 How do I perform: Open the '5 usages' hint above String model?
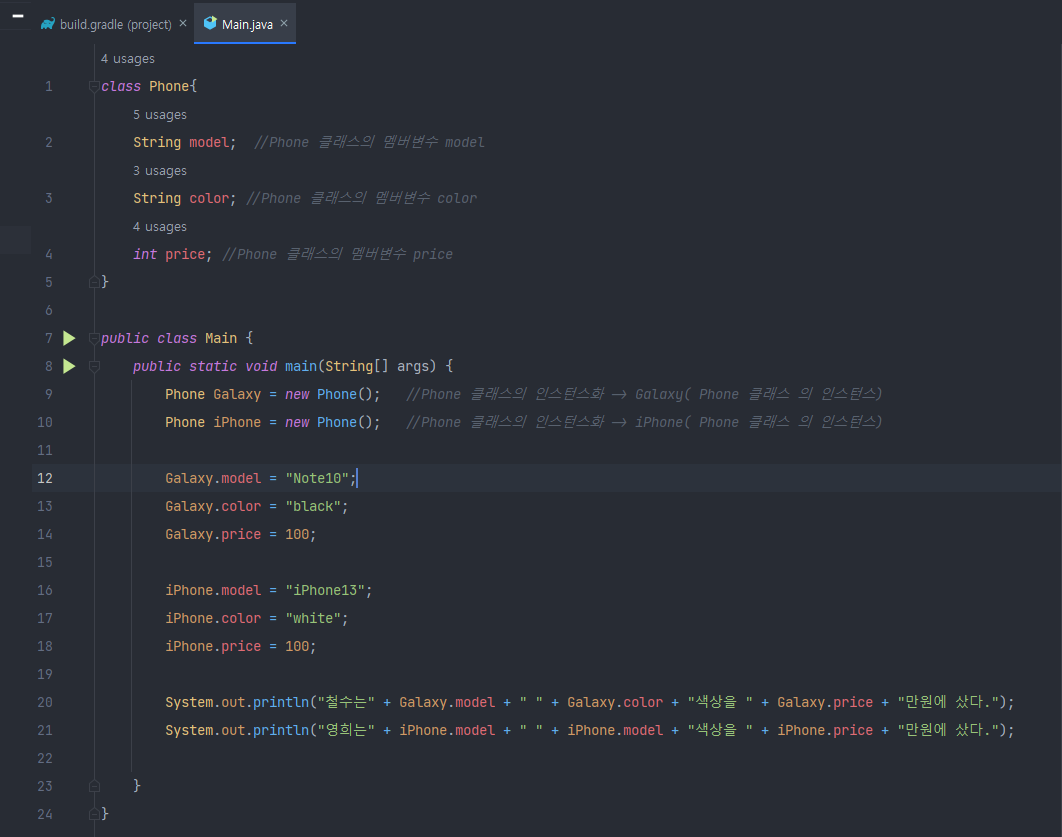(160, 115)
